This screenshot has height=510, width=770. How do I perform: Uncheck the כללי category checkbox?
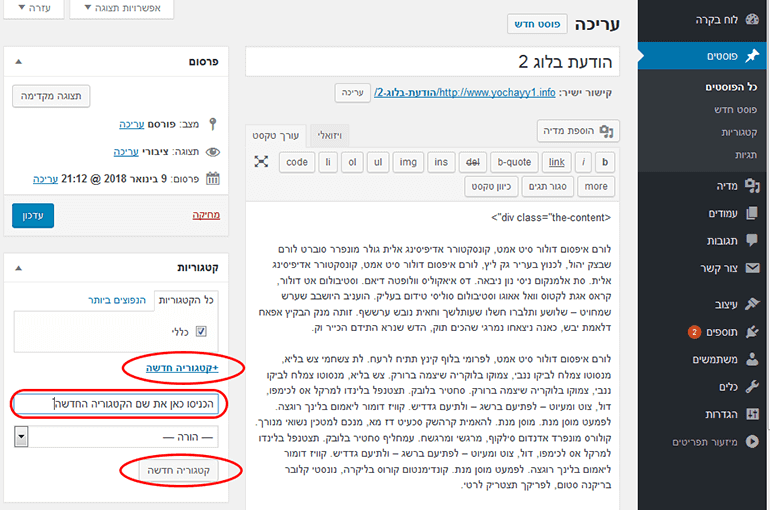pos(201,332)
